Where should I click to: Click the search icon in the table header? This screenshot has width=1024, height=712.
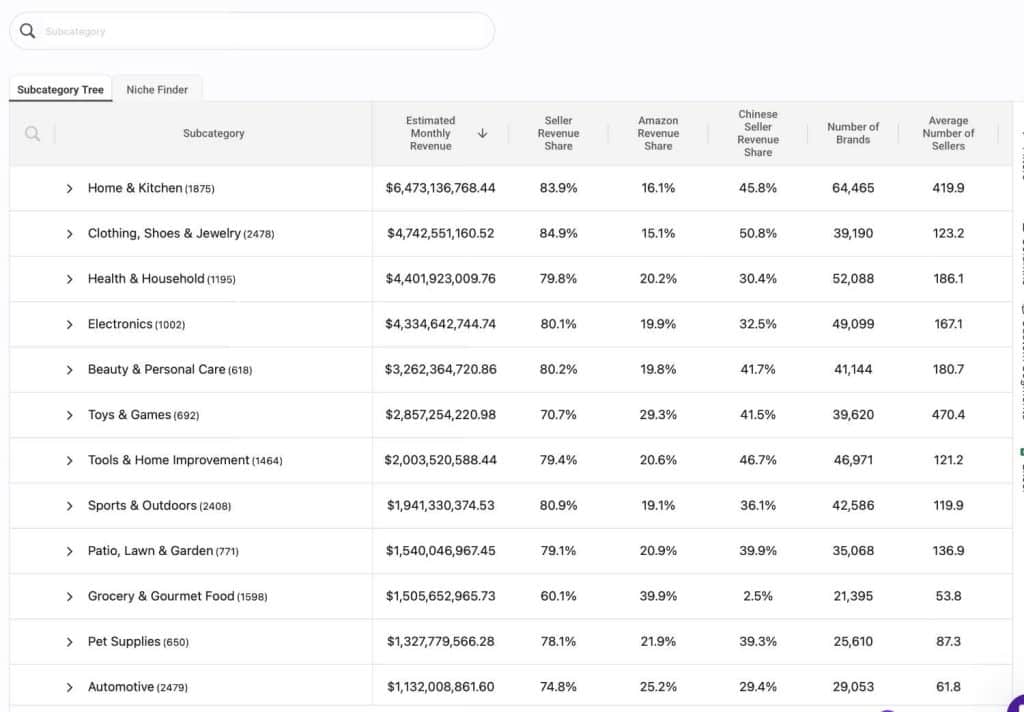[x=32, y=134]
